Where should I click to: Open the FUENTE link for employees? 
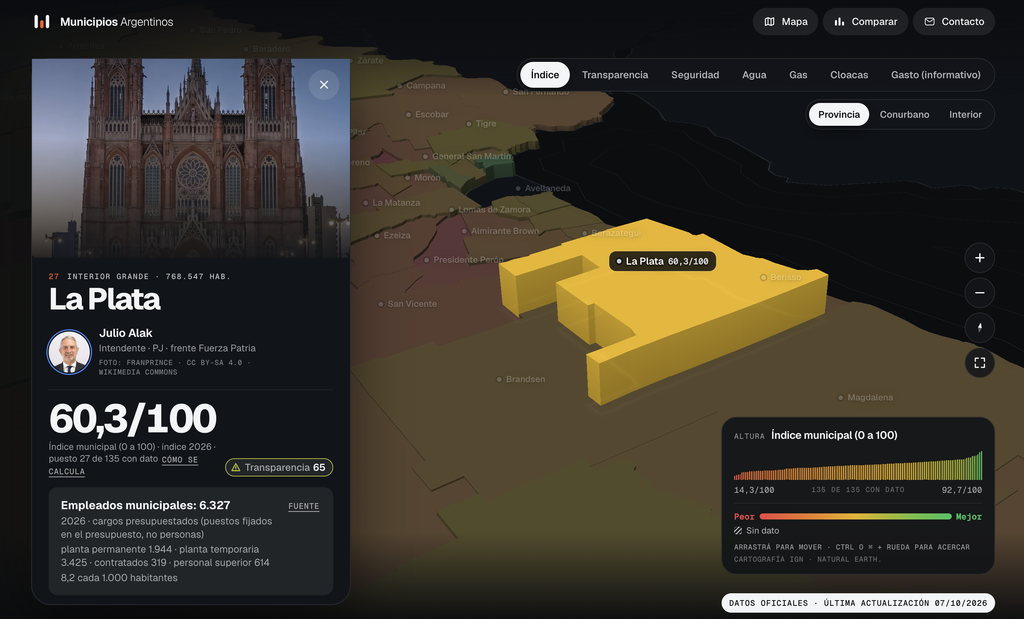(x=304, y=506)
